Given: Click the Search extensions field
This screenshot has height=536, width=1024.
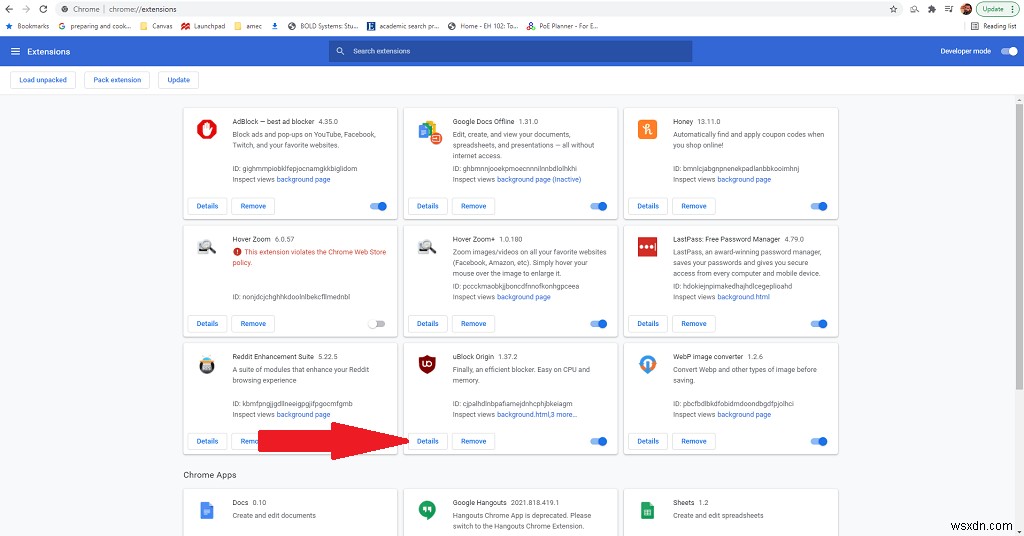Looking at the screenshot, I should 510,51.
